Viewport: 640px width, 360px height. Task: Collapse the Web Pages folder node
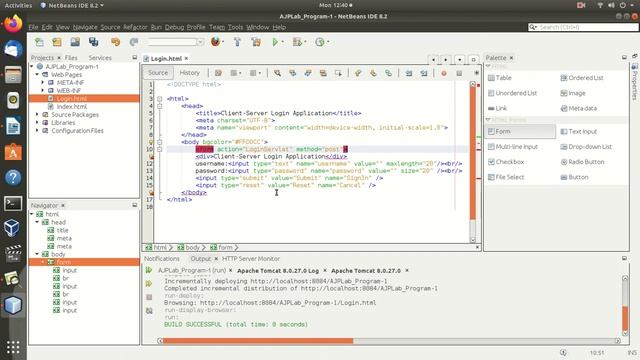tap(37, 74)
